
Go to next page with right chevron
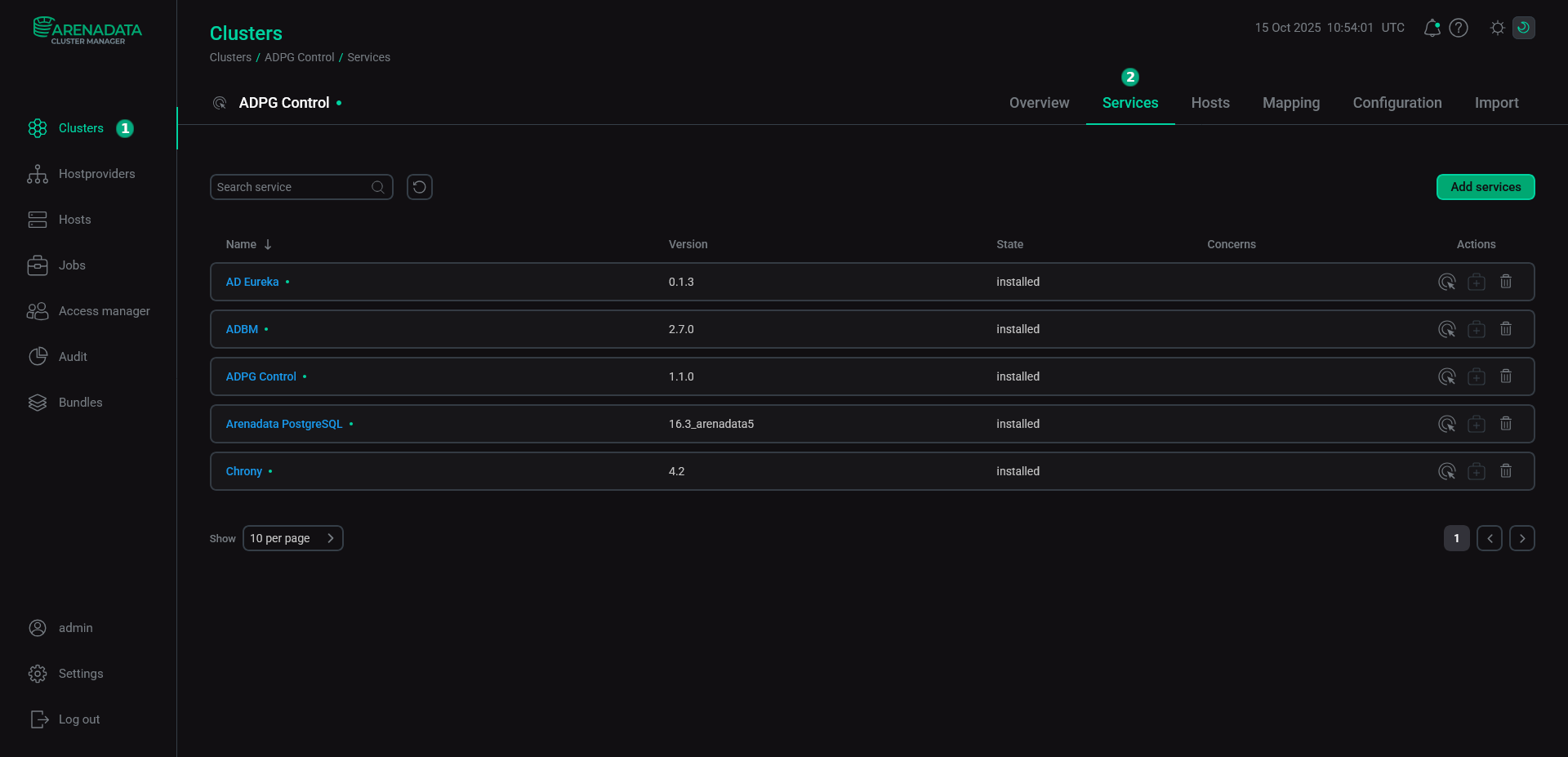(x=1521, y=538)
